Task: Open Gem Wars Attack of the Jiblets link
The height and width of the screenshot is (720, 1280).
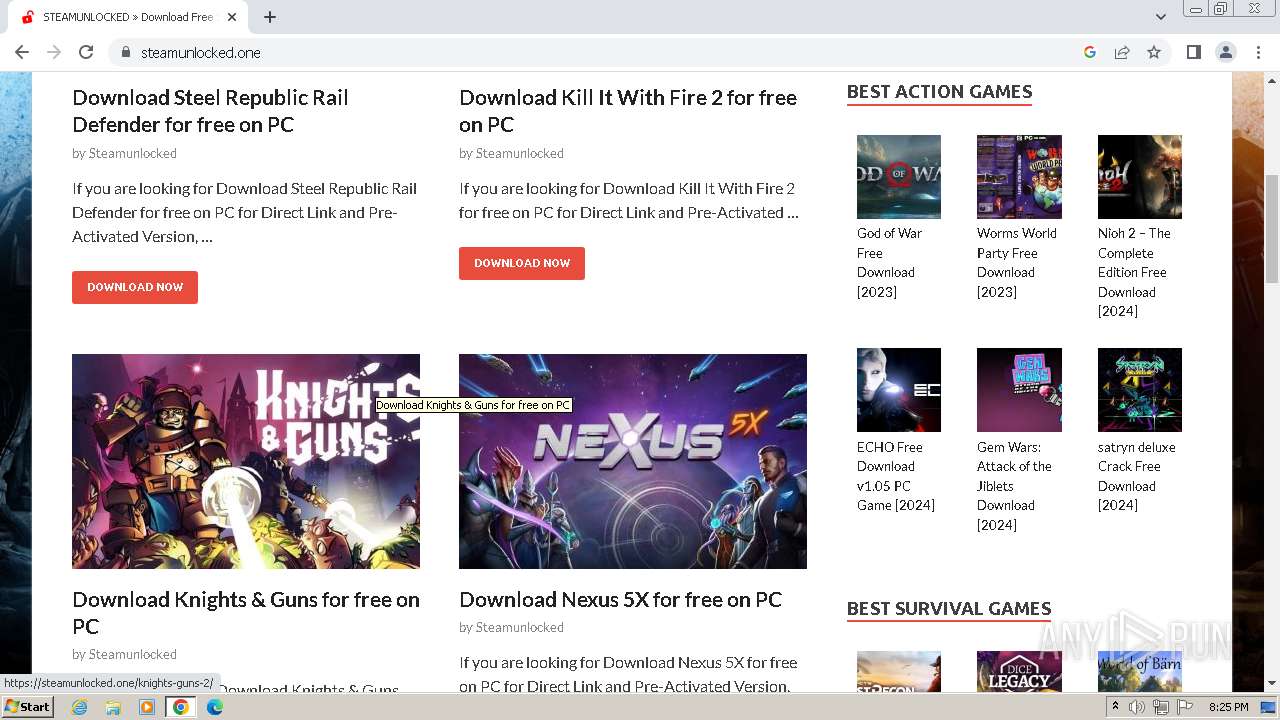Action: coord(1014,486)
